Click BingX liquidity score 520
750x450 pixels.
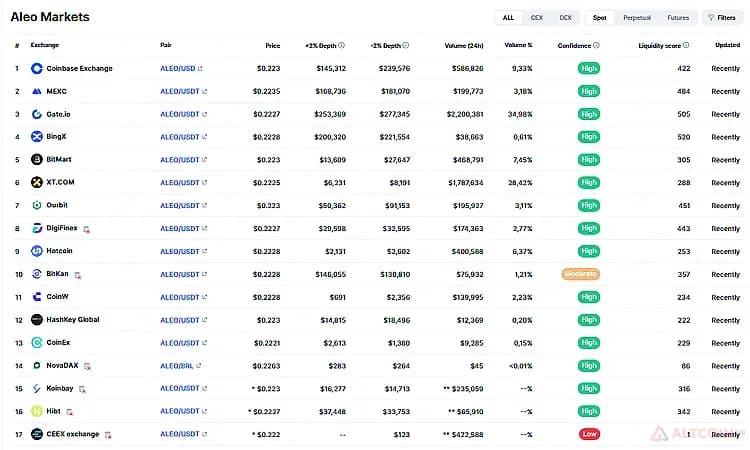(x=684, y=137)
